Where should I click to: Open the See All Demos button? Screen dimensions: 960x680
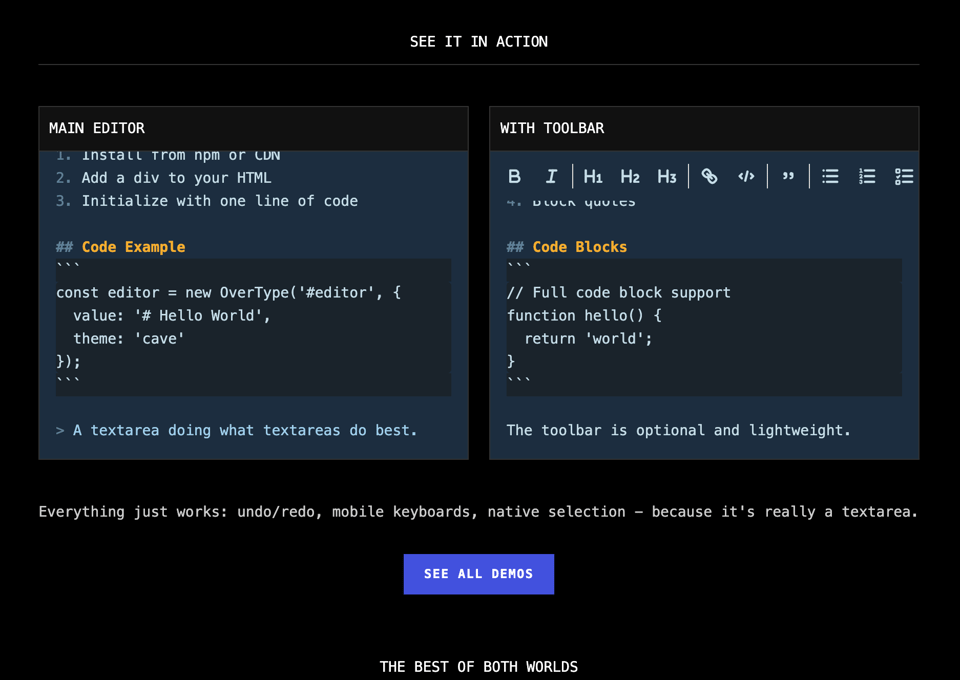[479, 574]
